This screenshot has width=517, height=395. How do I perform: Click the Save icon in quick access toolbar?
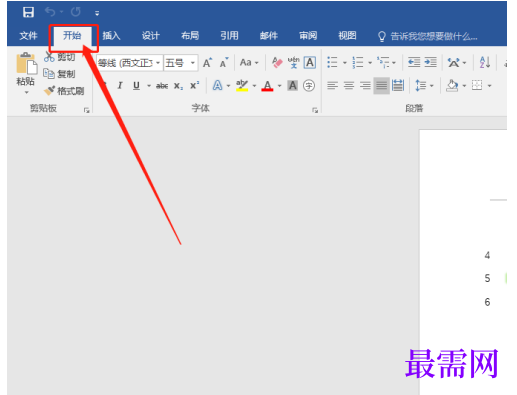click(x=28, y=12)
